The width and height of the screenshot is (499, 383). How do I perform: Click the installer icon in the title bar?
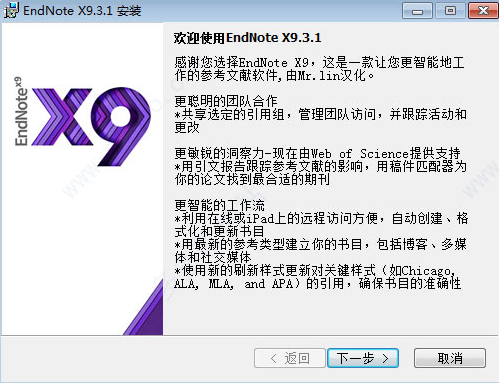coord(11,10)
